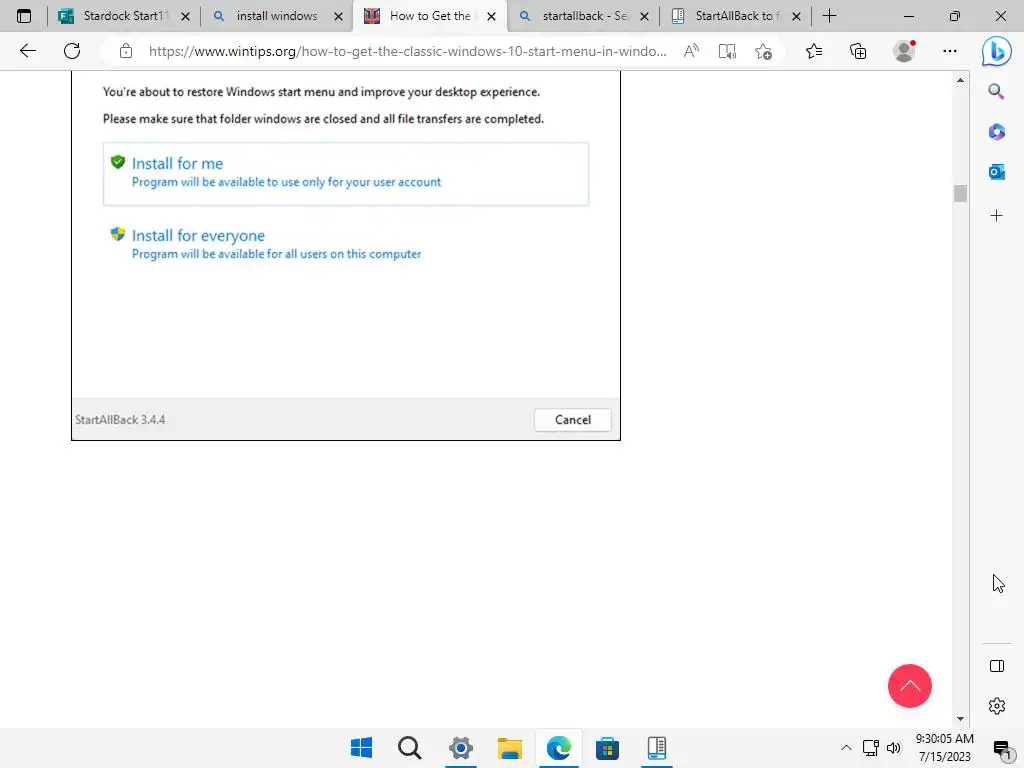Image resolution: width=1024 pixels, height=768 pixels.
Task: Open Bing Chat sidebar button
Action: click(997, 51)
